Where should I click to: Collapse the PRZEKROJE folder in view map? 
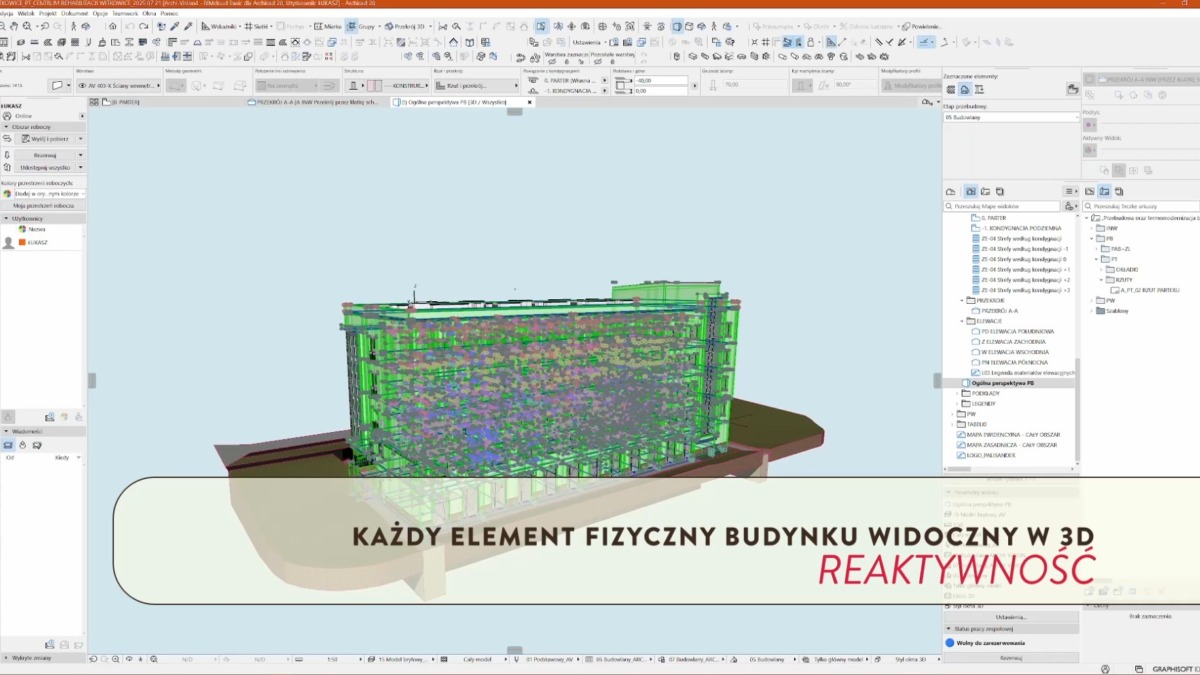(x=963, y=300)
